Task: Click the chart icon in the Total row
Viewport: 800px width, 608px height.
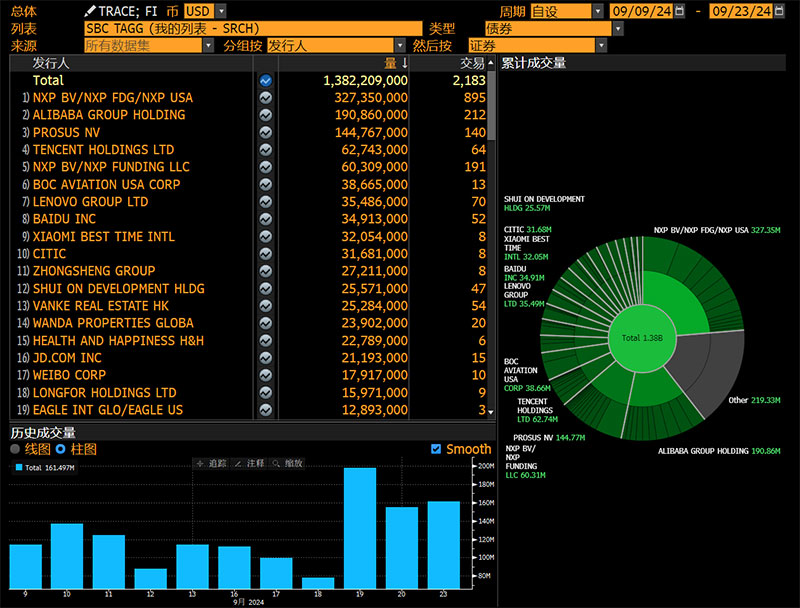Action: [x=266, y=80]
